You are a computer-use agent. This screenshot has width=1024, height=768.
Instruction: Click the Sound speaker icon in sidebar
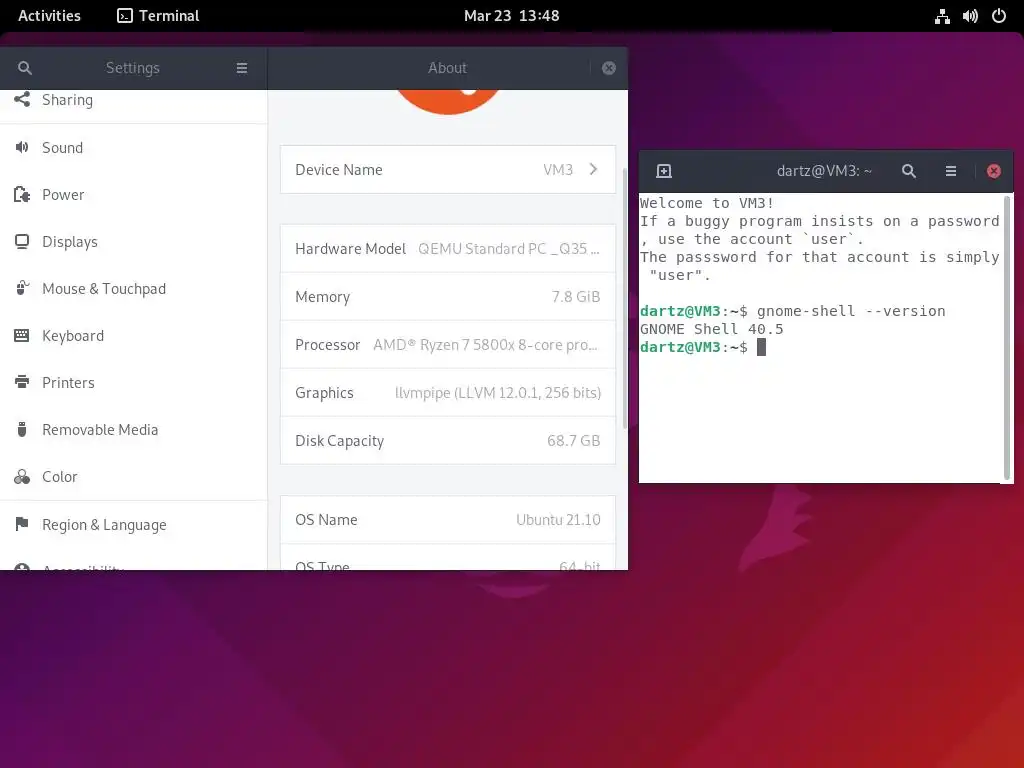[x=22, y=148]
